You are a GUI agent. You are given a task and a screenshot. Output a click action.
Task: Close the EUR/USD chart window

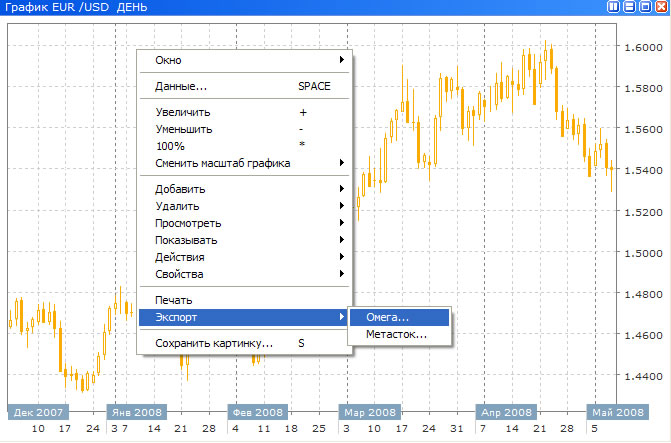tap(662, 7)
